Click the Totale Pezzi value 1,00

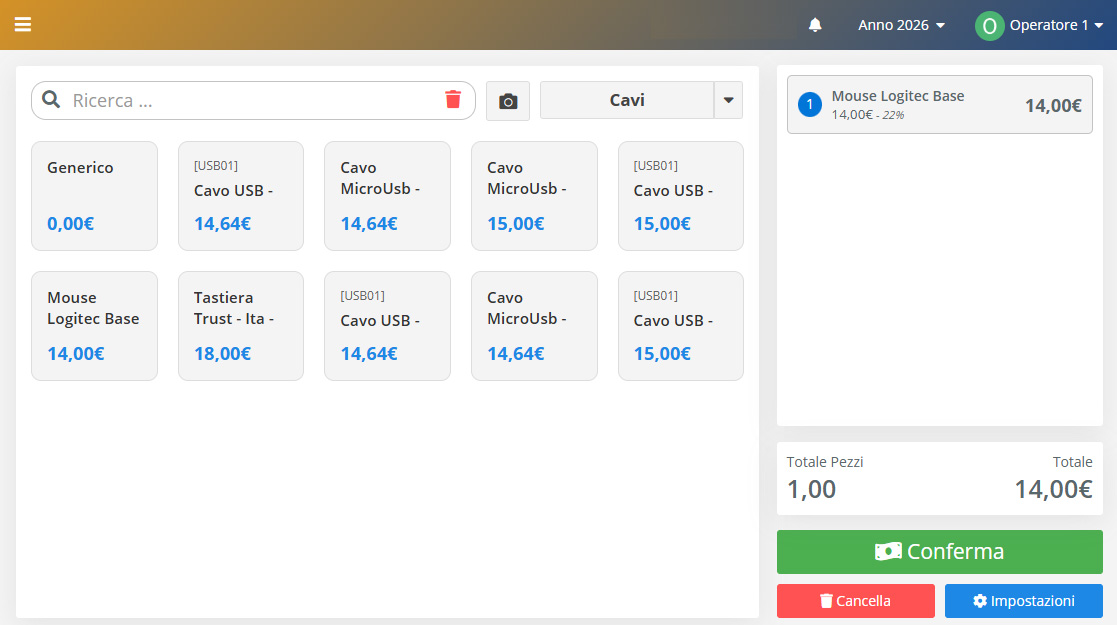[811, 490]
